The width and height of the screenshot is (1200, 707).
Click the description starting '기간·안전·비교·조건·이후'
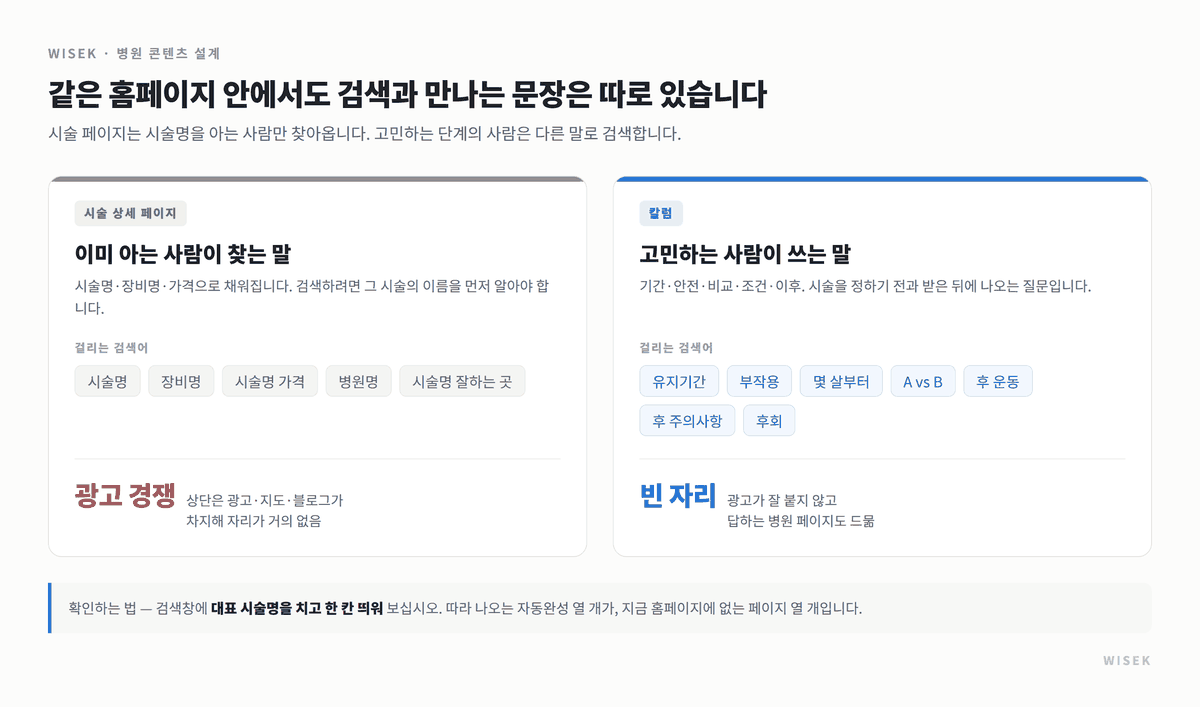tap(865, 286)
